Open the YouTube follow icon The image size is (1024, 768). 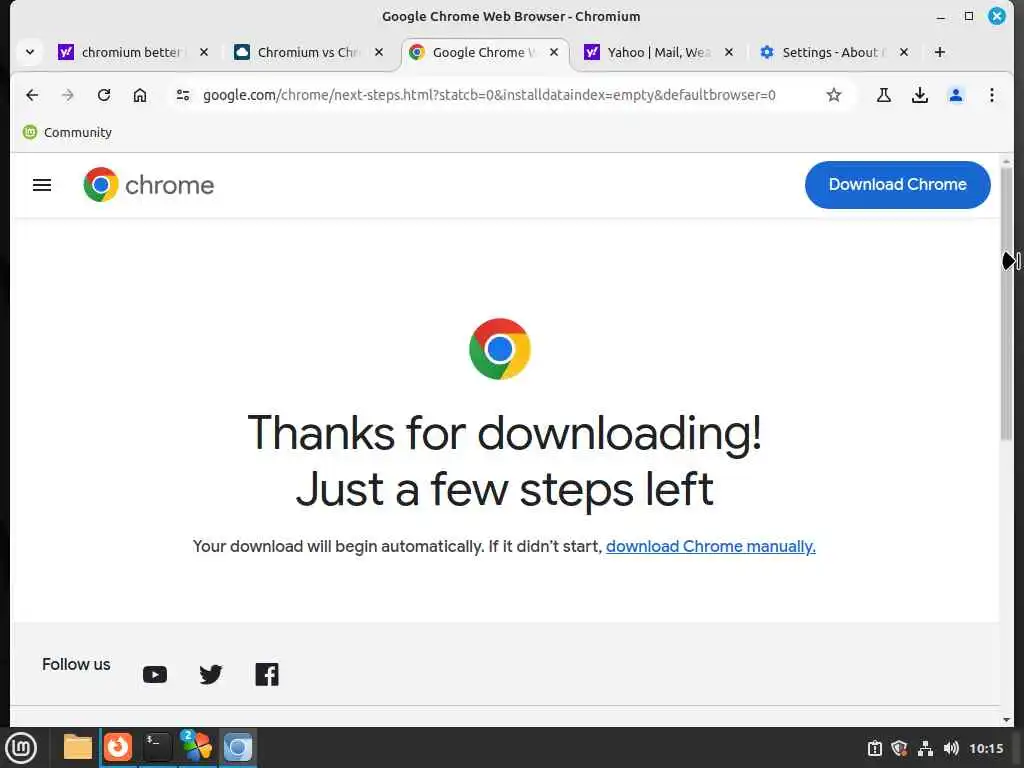(x=155, y=674)
